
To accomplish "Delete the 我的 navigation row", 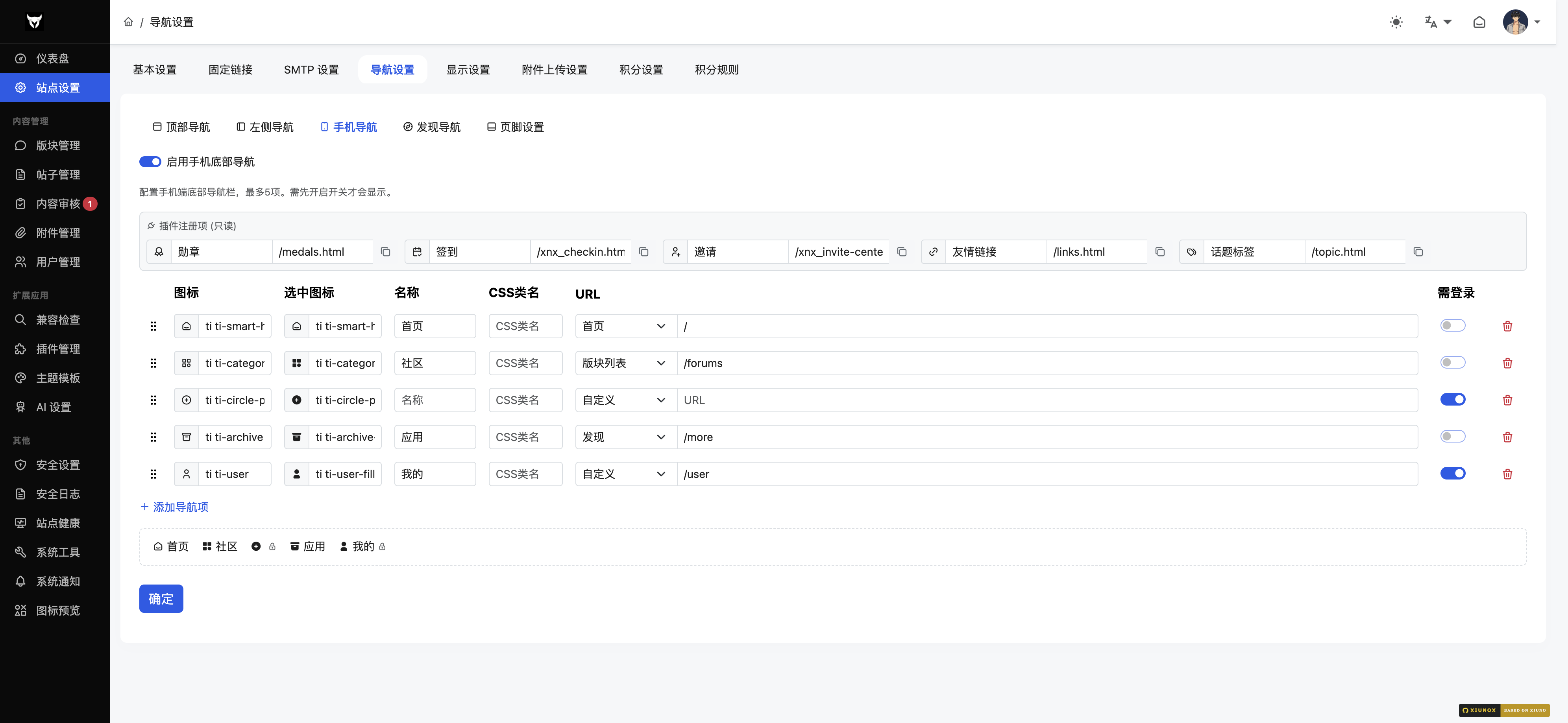I will coord(1507,474).
